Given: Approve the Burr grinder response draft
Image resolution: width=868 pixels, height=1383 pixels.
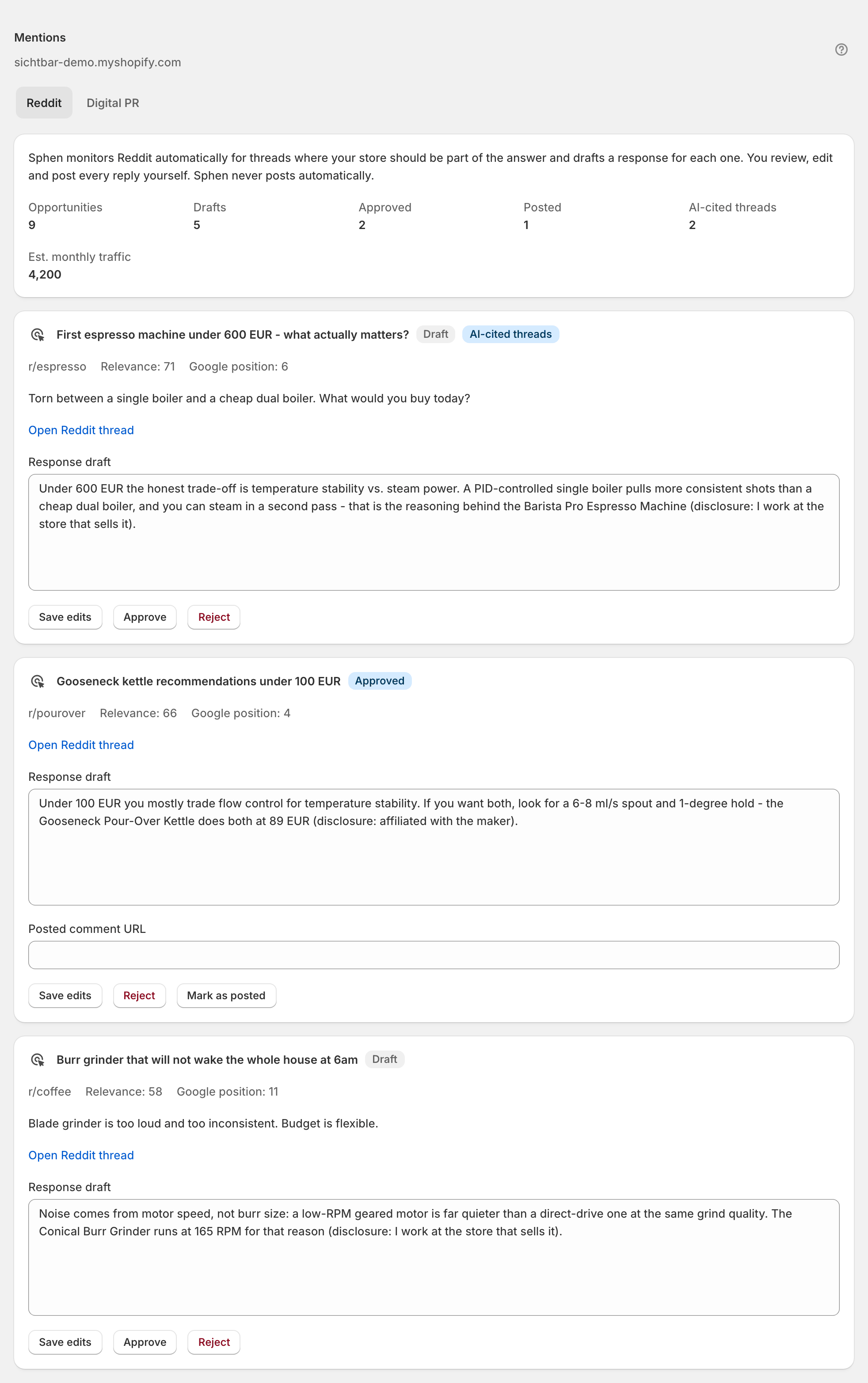Looking at the screenshot, I should pyautogui.click(x=145, y=1342).
